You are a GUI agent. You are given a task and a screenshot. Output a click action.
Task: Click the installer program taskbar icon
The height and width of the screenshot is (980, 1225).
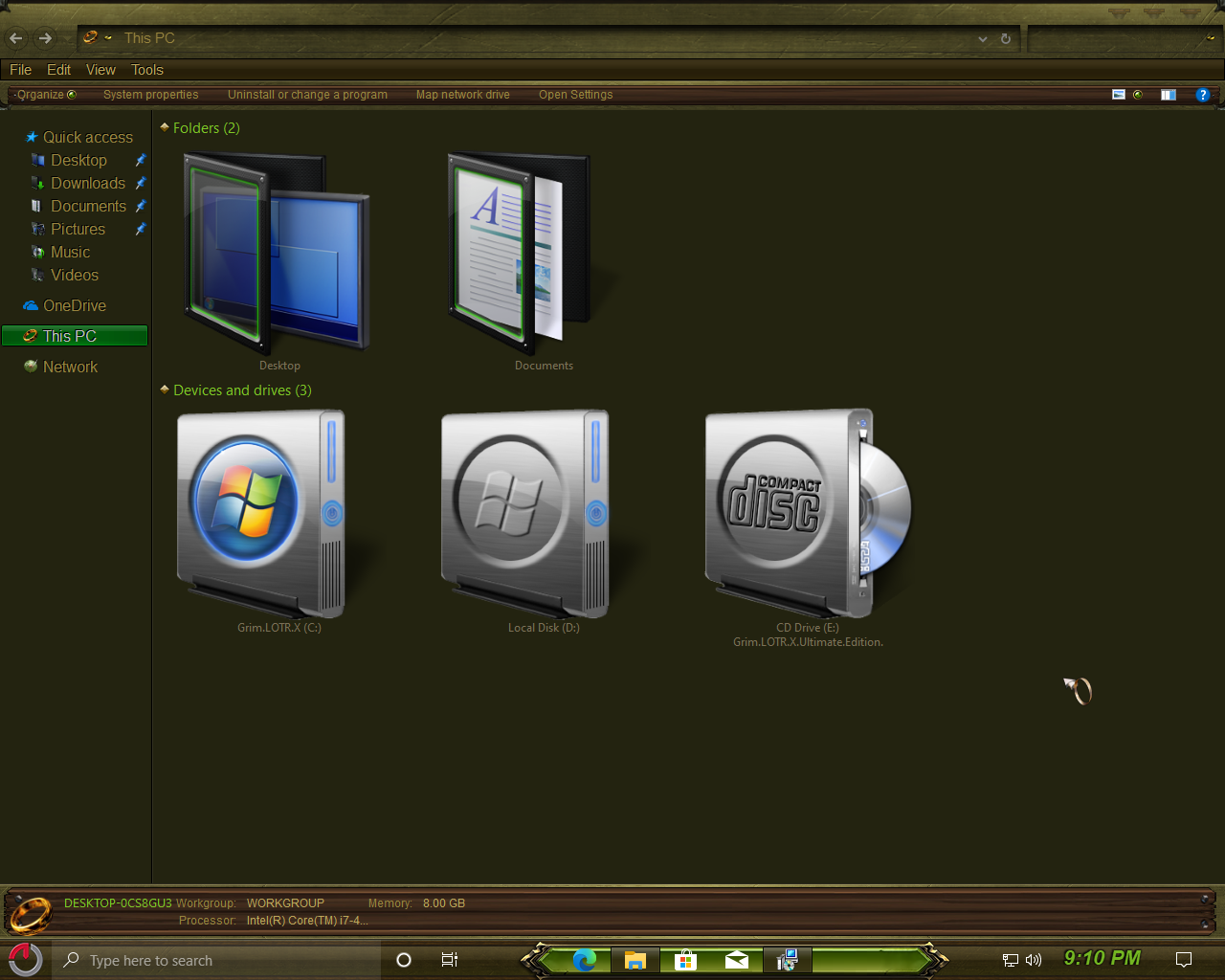pos(788,960)
